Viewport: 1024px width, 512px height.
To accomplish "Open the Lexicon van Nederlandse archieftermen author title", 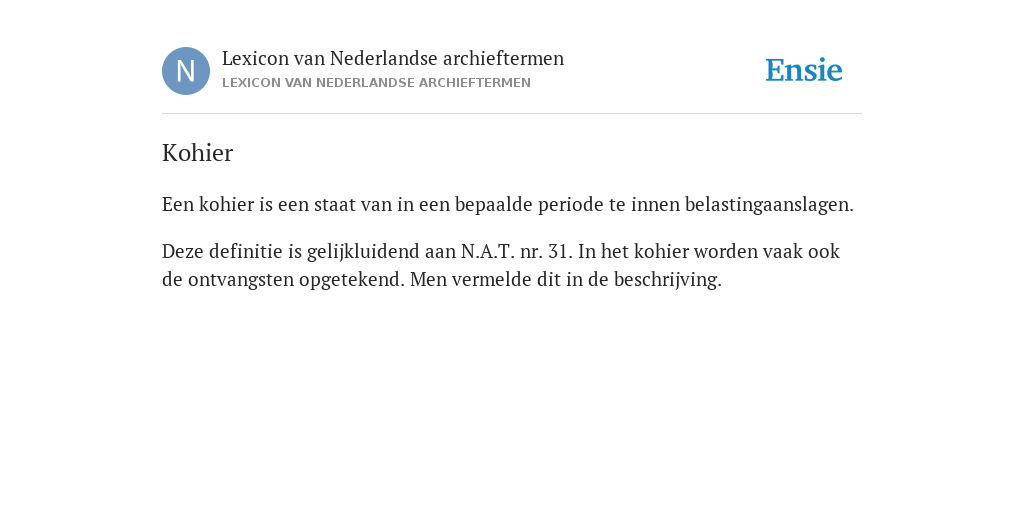I will click(392, 58).
